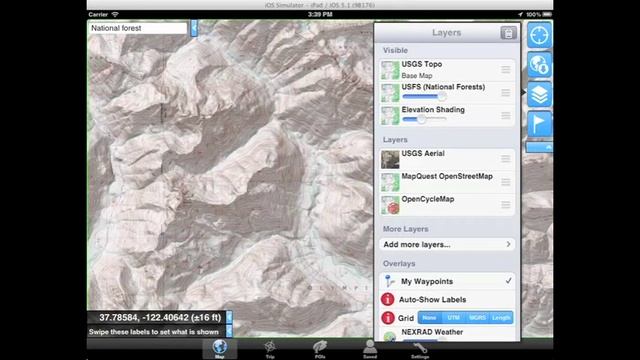Tap the location services arrow in status bar

[520, 14]
